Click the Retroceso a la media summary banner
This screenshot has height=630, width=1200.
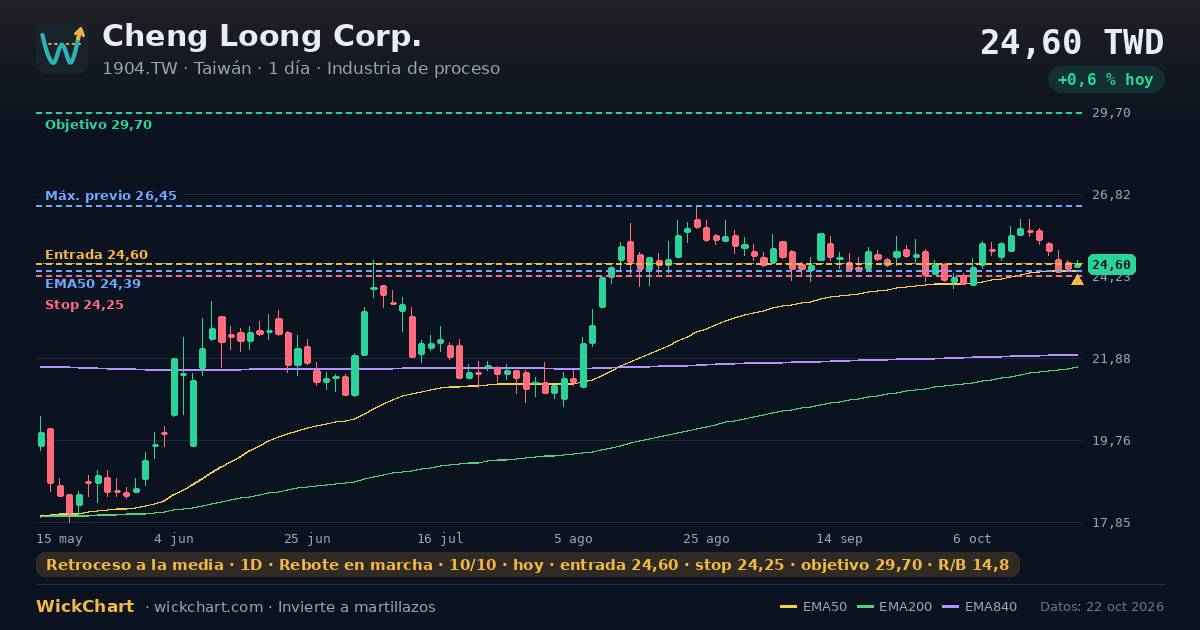528,565
